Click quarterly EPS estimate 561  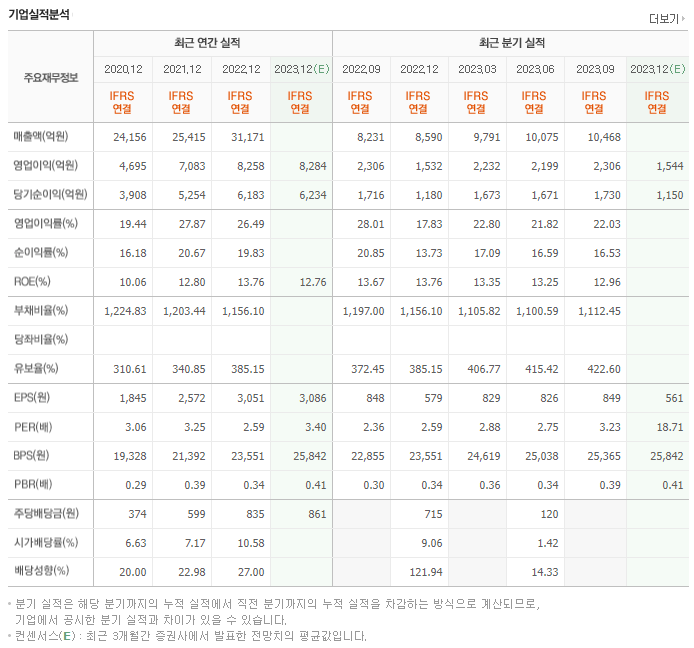click(x=674, y=398)
